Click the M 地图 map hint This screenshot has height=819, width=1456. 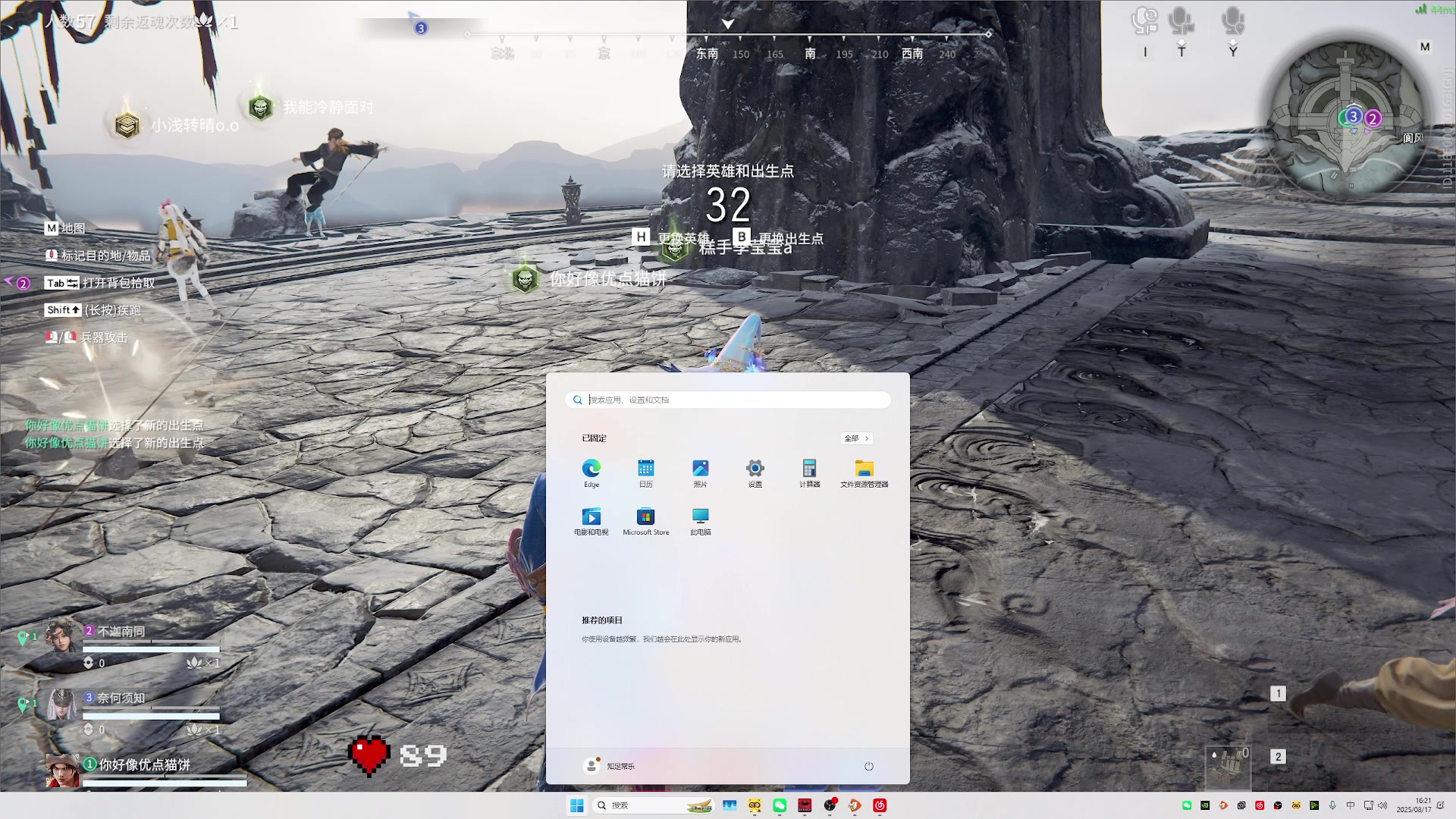pos(65,228)
